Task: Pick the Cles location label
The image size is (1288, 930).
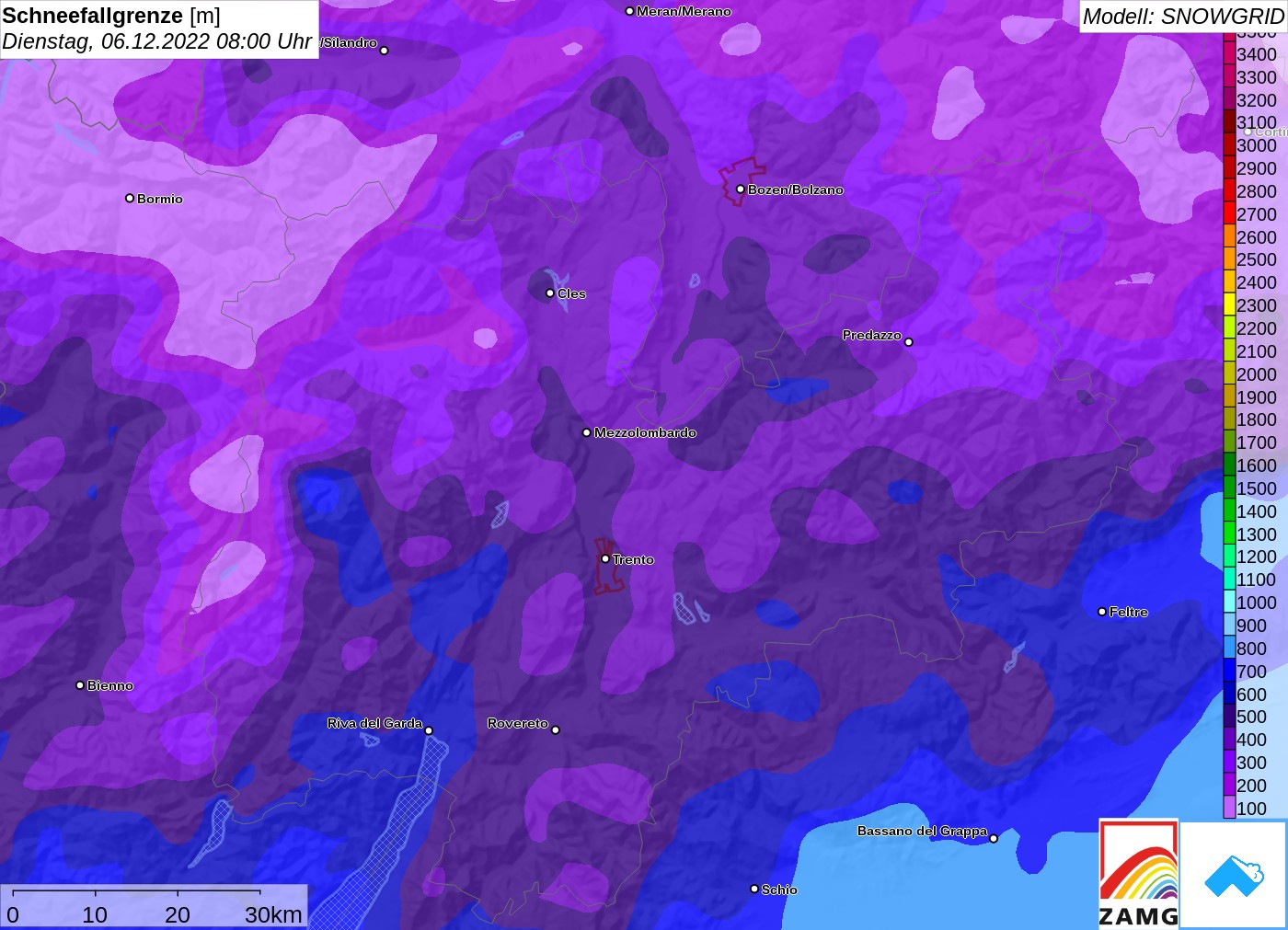Action: (x=571, y=293)
